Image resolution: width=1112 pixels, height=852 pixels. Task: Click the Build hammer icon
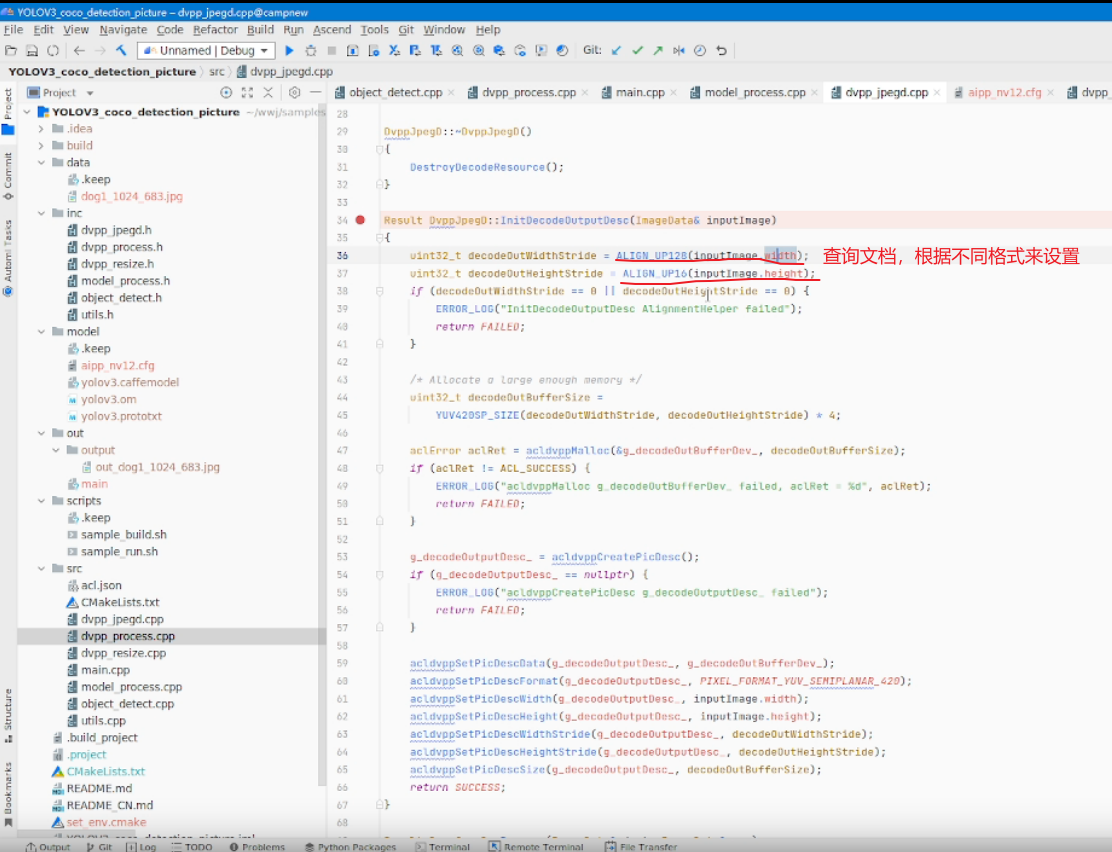[x=121, y=50]
